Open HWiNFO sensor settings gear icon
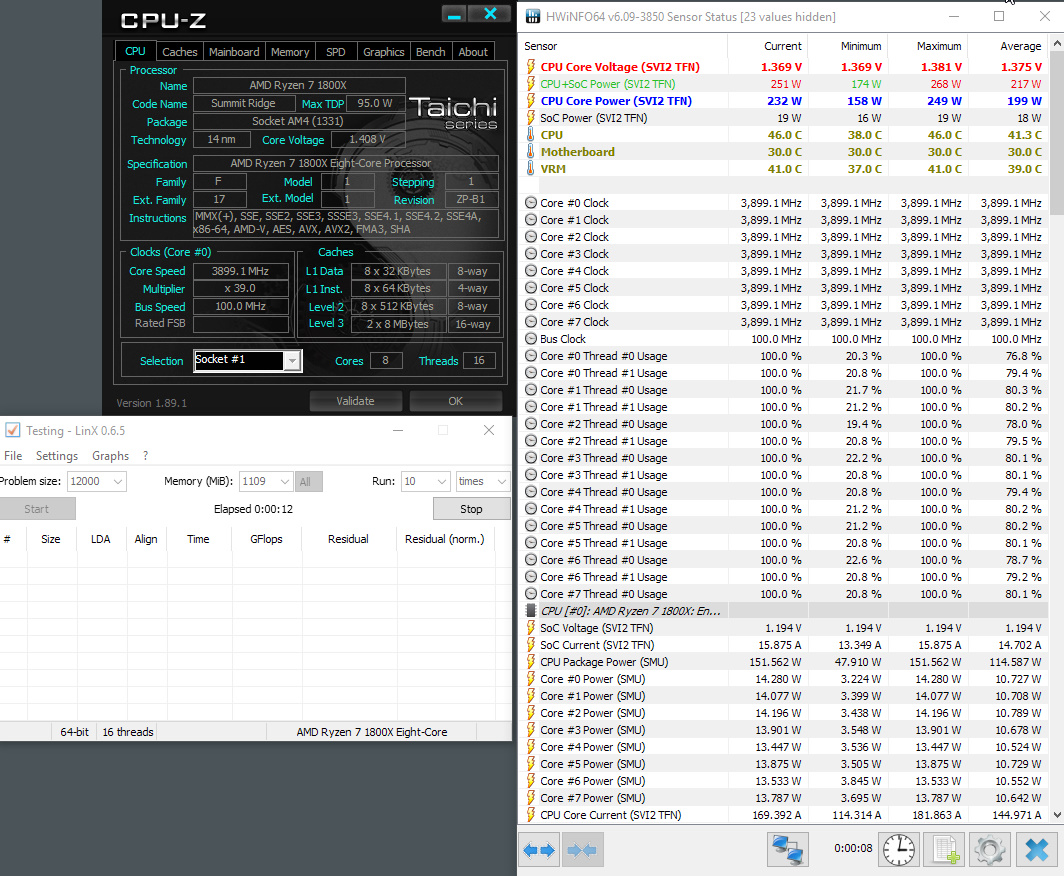The width and height of the screenshot is (1064, 876). pyautogui.click(x=989, y=850)
